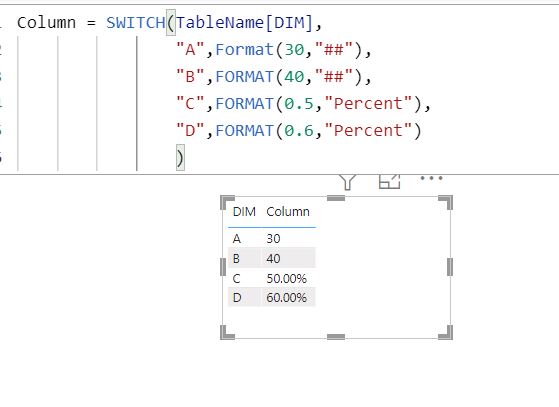Select cell D in the DIM column

(237, 297)
